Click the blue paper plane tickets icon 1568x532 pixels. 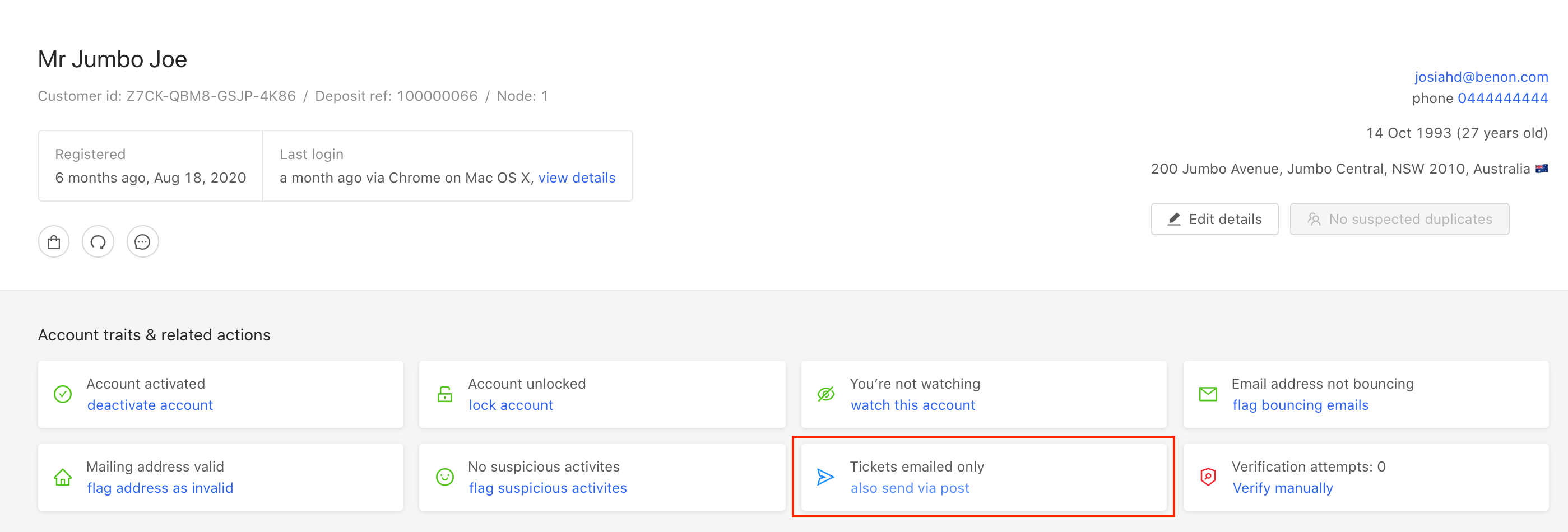pyautogui.click(x=825, y=477)
